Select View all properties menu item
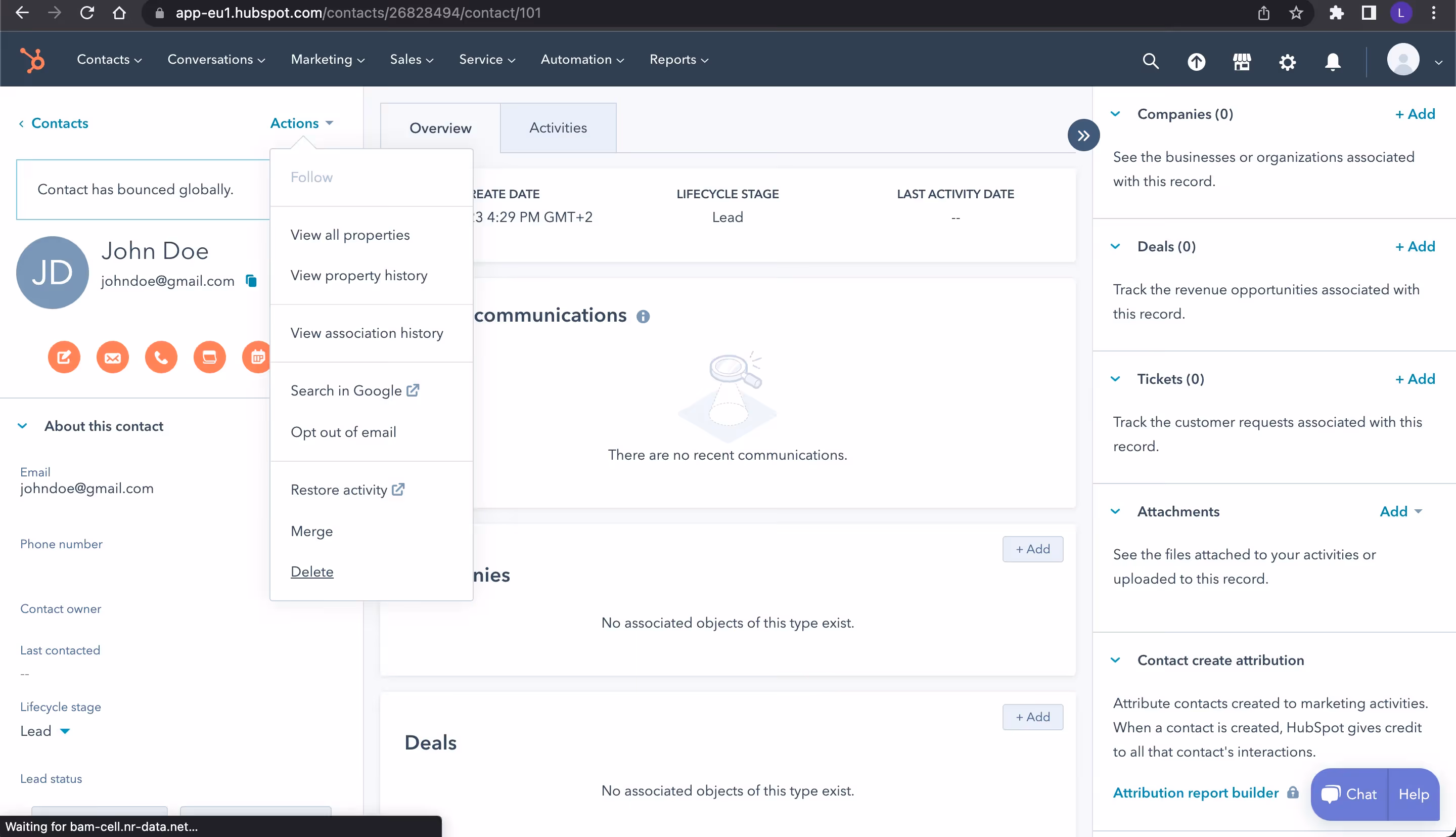The image size is (1456, 837). pyautogui.click(x=371, y=235)
